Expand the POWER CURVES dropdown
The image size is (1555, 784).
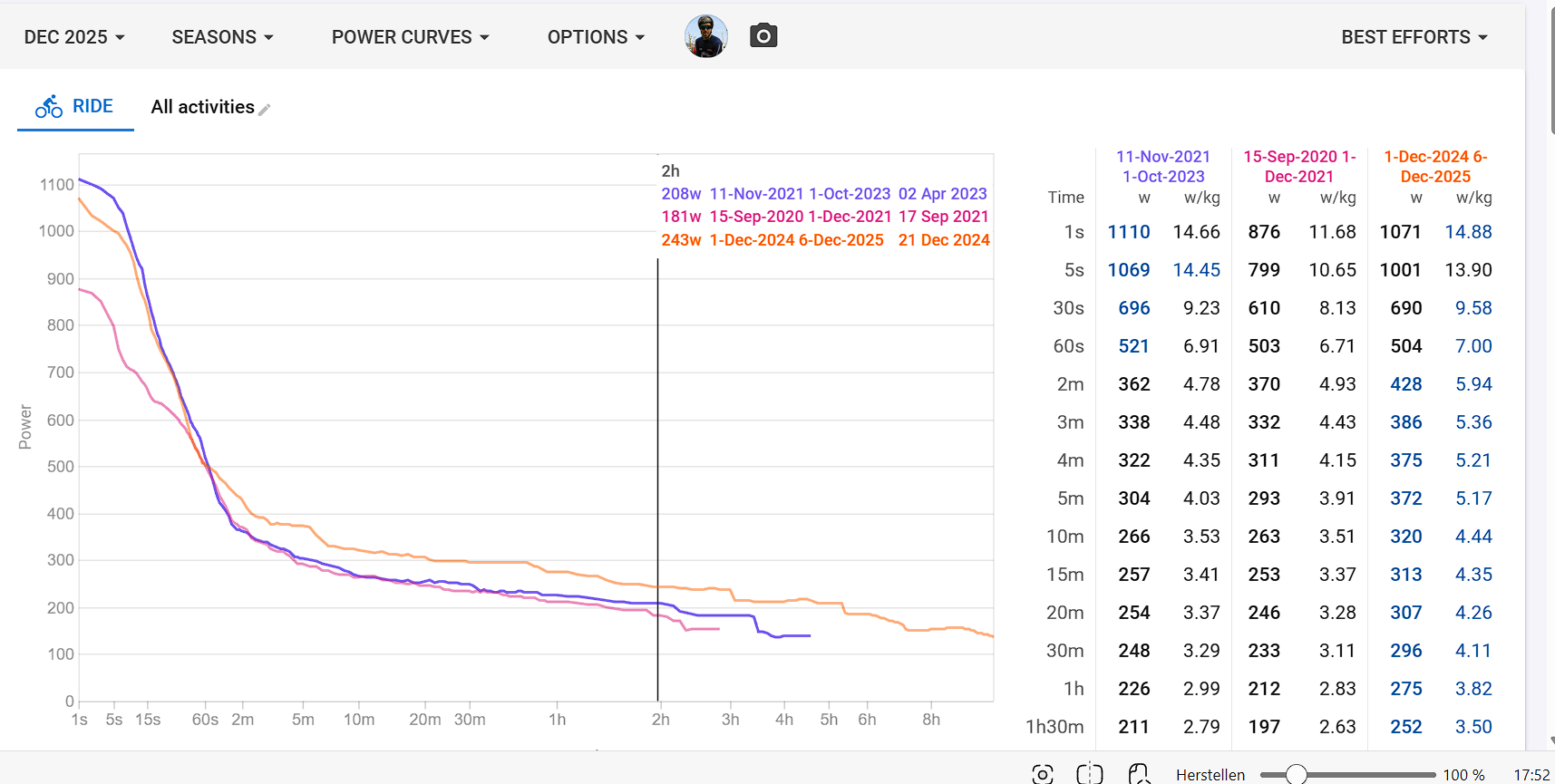tap(410, 37)
